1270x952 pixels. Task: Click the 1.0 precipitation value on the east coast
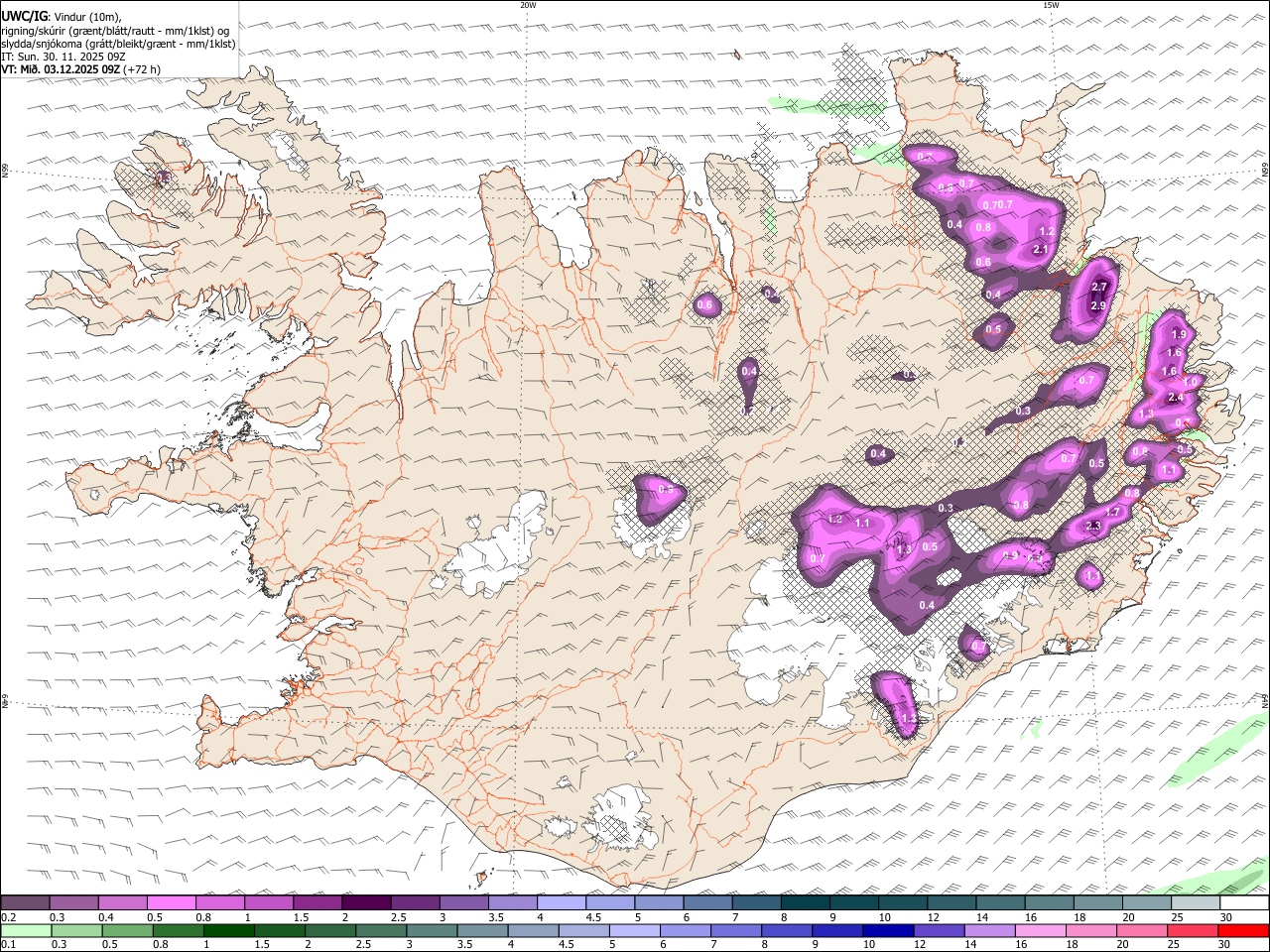[1190, 382]
